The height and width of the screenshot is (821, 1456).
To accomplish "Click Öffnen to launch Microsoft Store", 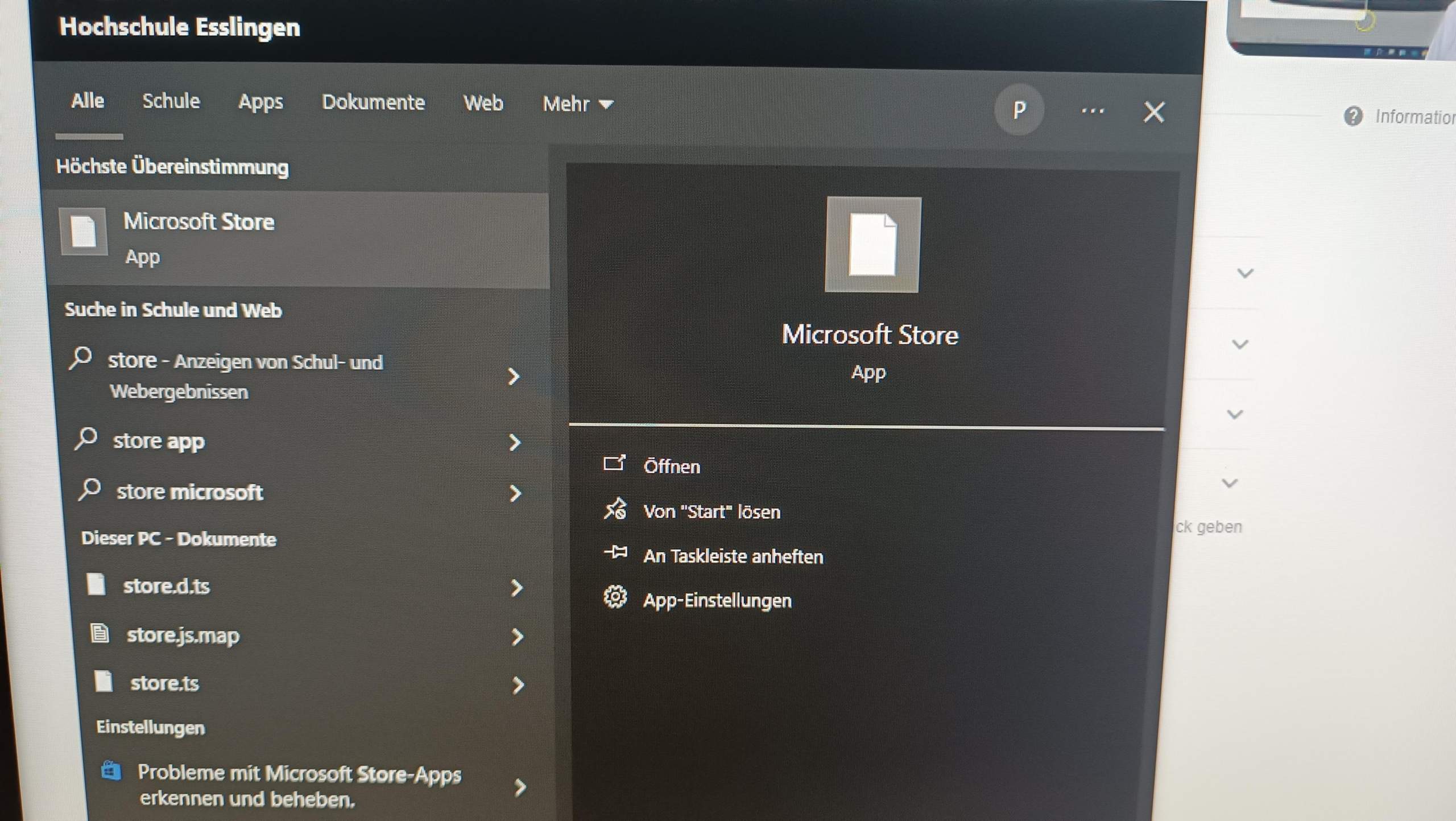I will [x=672, y=467].
